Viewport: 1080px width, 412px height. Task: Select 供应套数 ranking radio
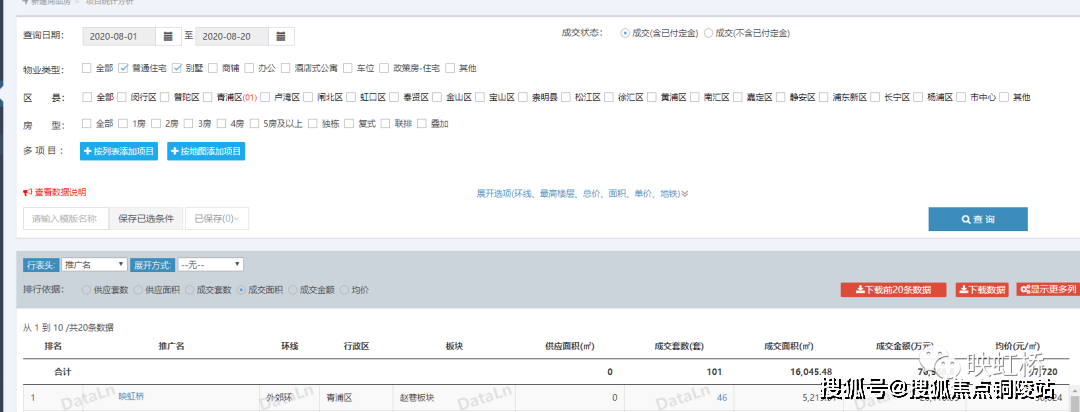[x=86, y=290]
